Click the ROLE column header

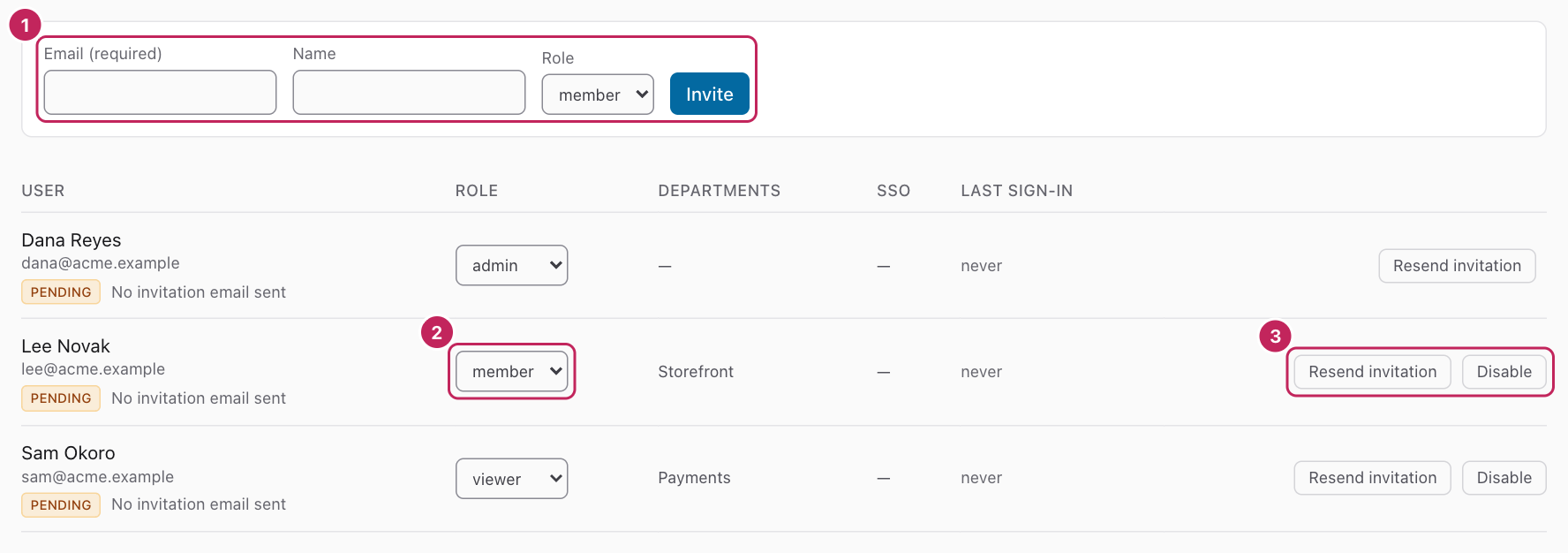[477, 191]
